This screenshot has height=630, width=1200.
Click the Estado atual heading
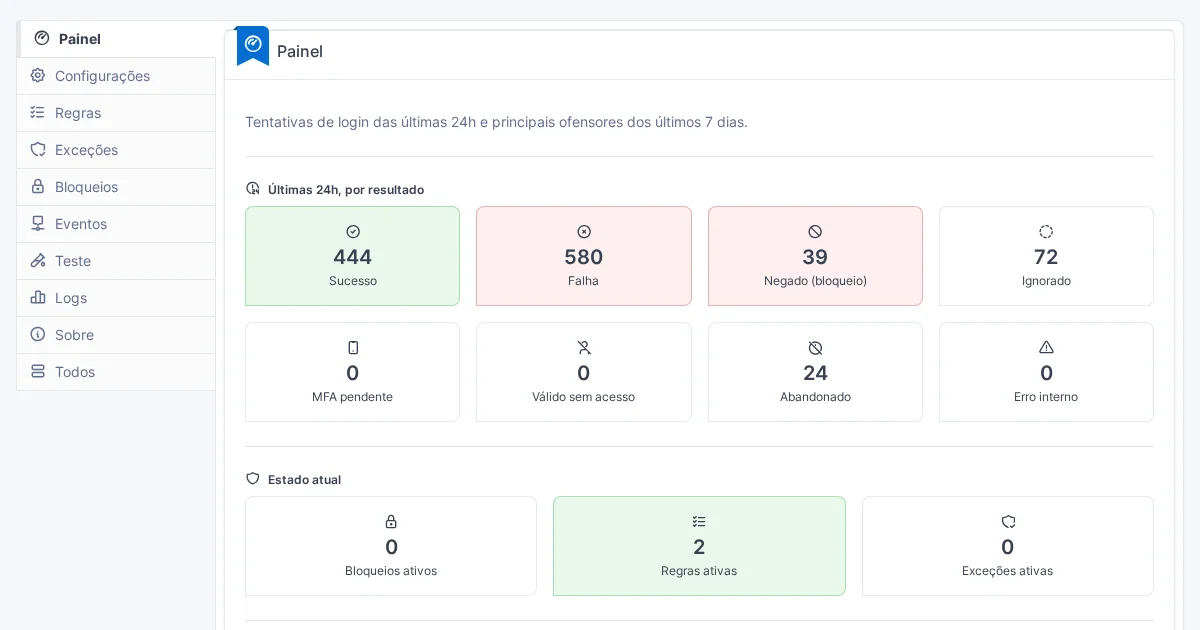(x=304, y=479)
